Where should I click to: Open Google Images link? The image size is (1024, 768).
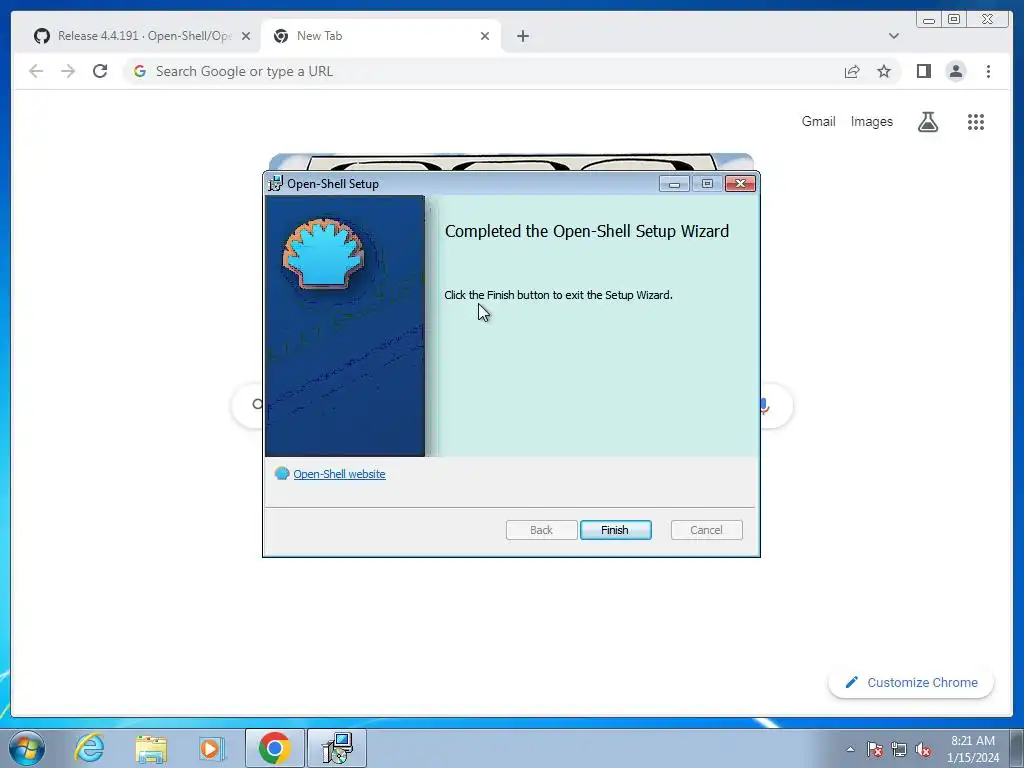point(871,121)
